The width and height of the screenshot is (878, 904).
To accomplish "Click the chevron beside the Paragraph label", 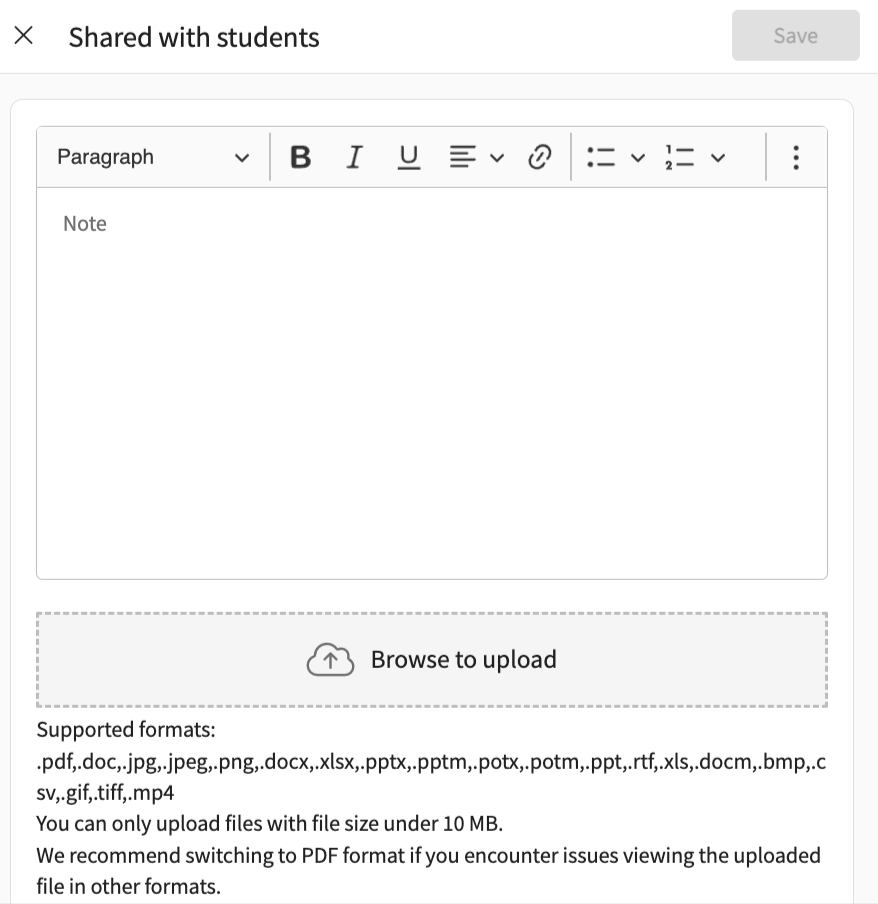I will click(x=241, y=158).
